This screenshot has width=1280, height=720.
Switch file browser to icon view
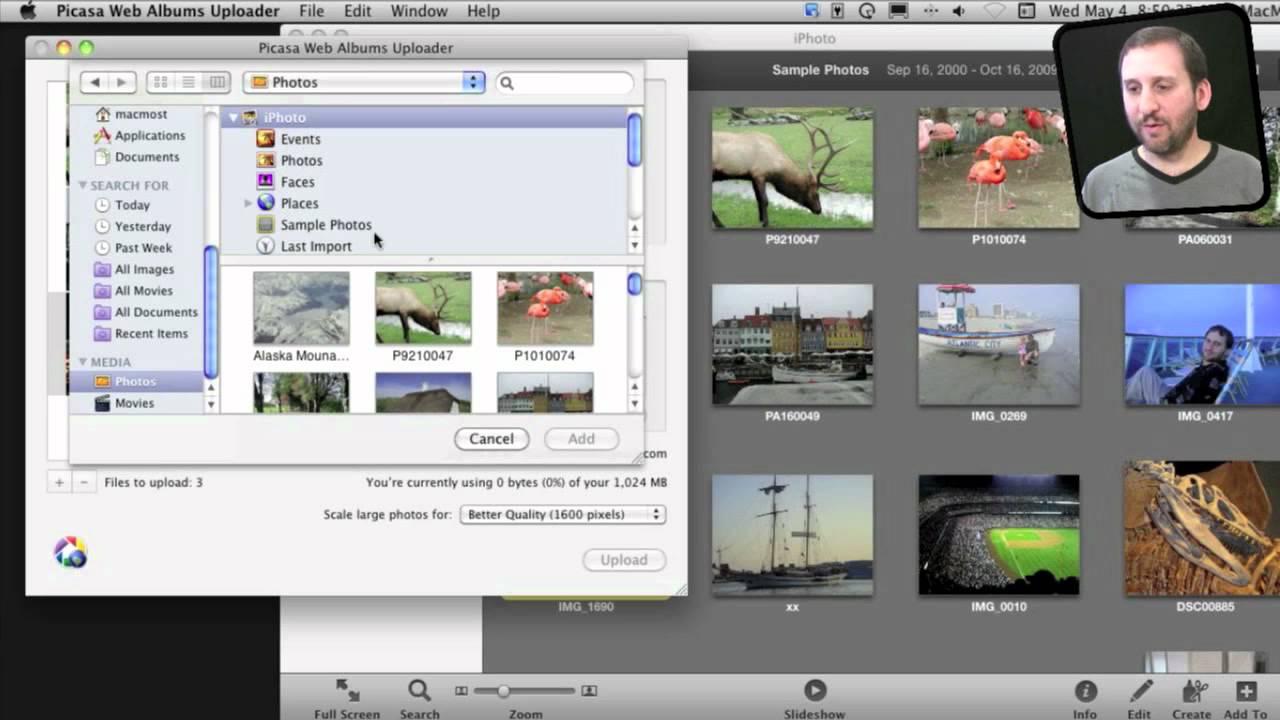tap(160, 83)
